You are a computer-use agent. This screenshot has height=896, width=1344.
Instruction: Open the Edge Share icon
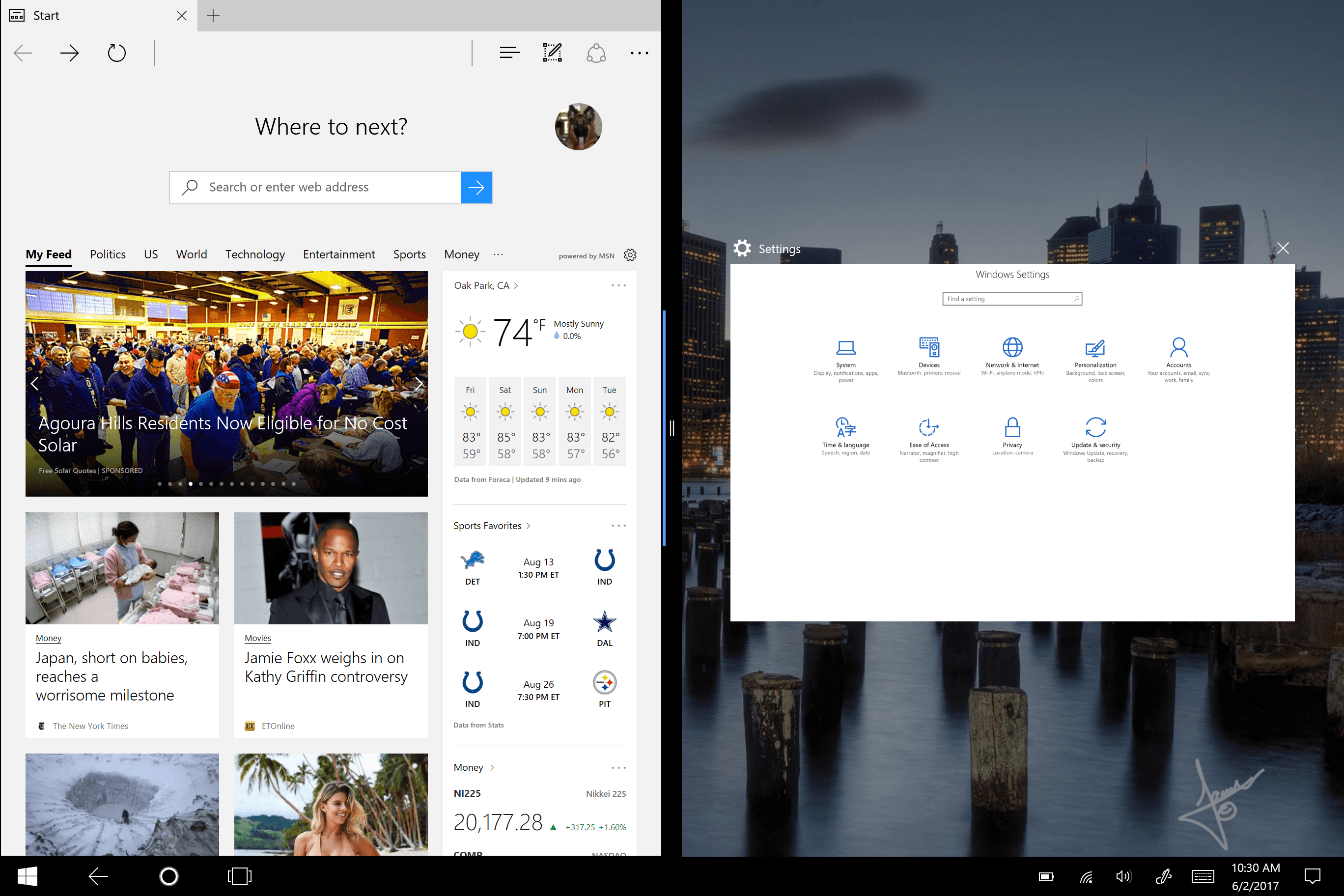coord(596,53)
